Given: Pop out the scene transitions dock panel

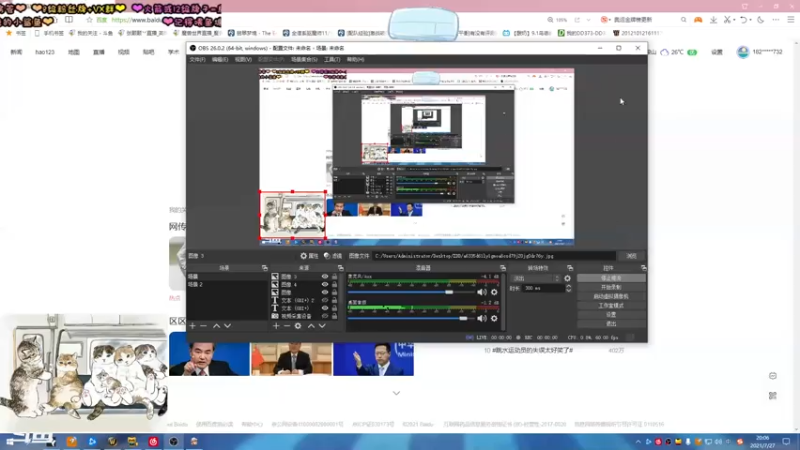Looking at the screenshot, I should [570, 268].
